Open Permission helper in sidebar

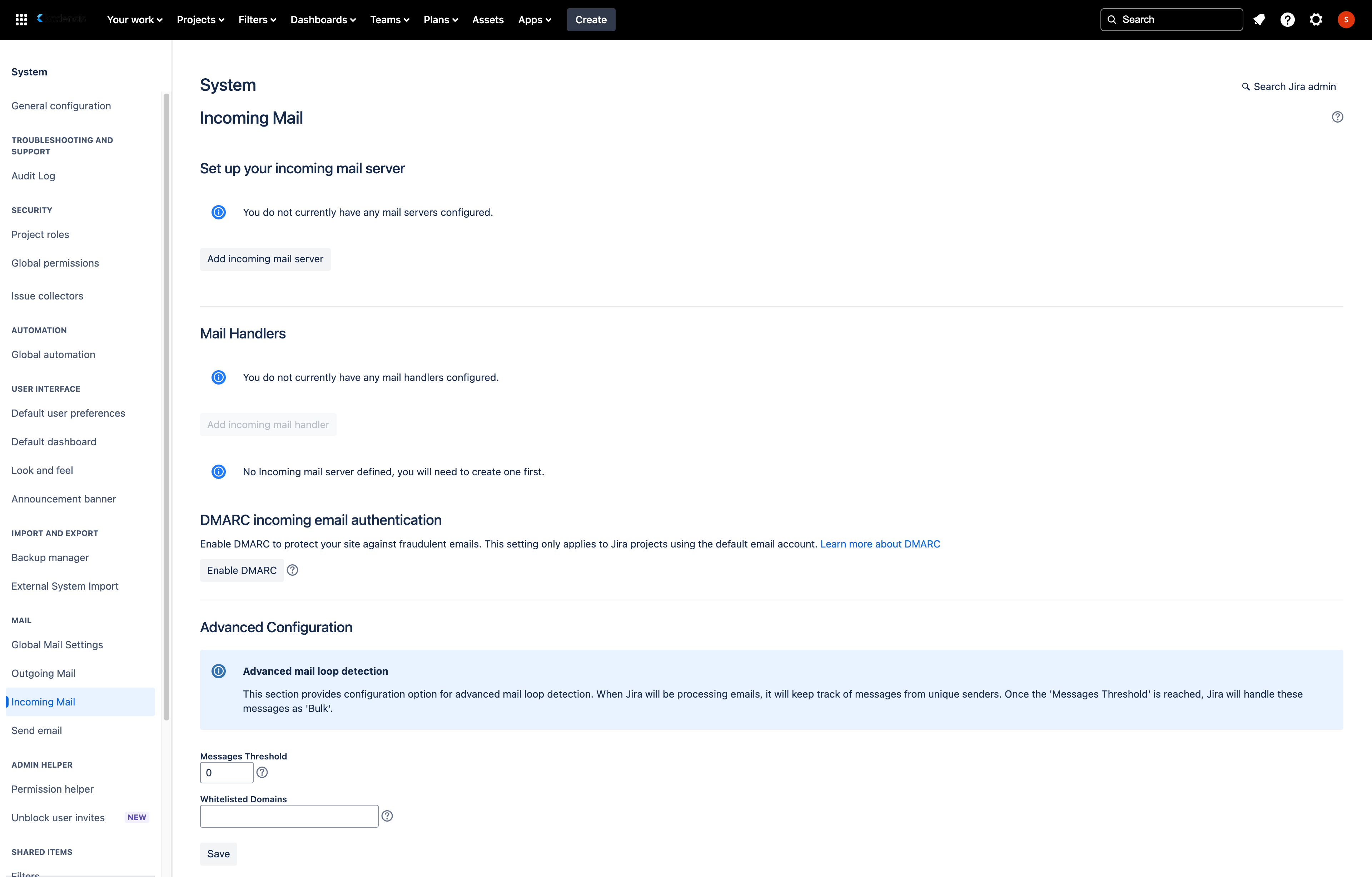[53, 789]
